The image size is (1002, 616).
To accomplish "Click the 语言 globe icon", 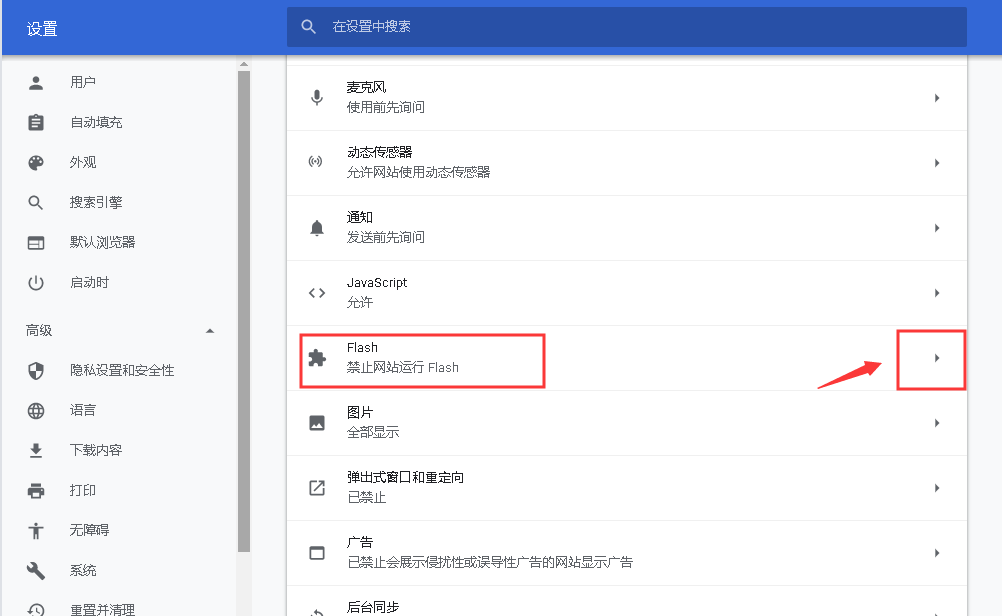I will [36, 410].
